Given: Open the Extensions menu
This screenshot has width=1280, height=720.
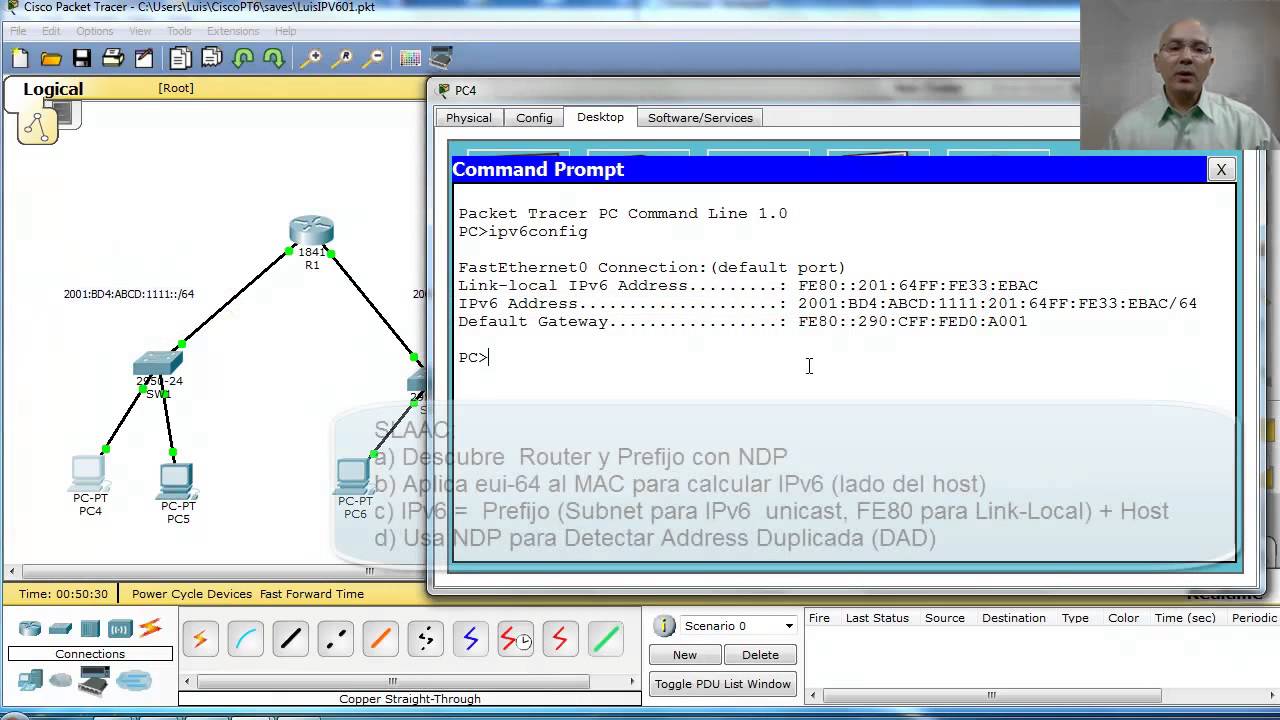Looking at the screenshot, I should coord(233,31).
